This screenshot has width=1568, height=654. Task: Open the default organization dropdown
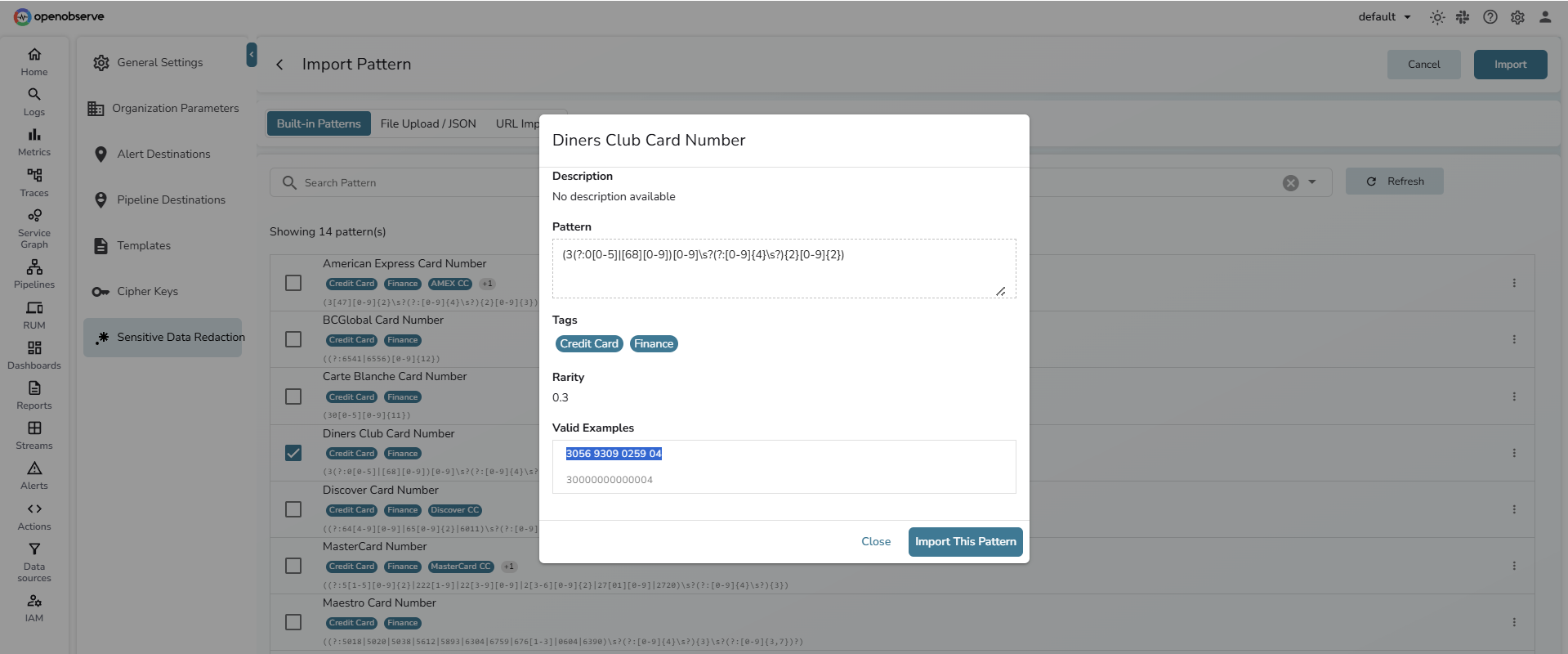pos(1384,17)
